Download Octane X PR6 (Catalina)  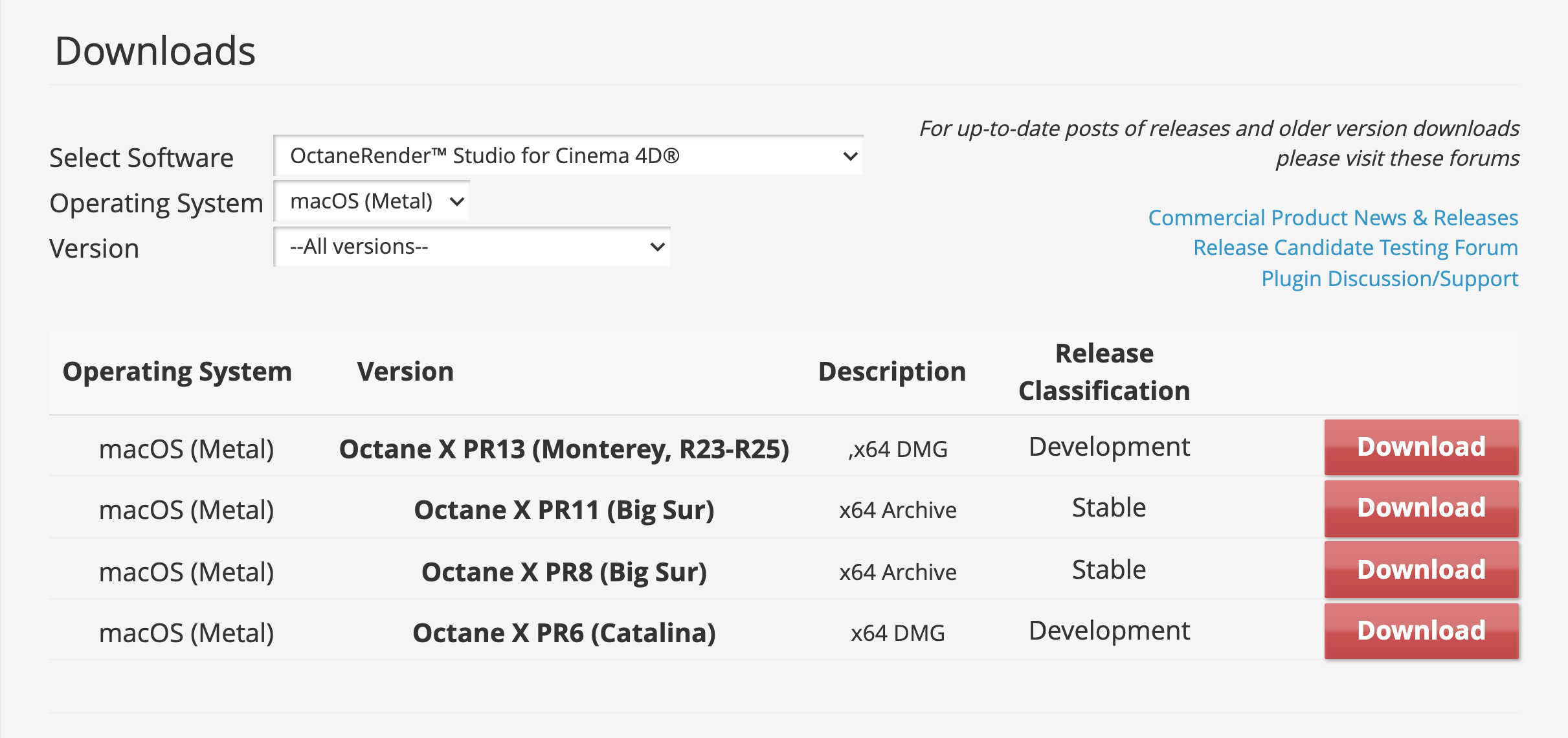(x=1421, y=631)
